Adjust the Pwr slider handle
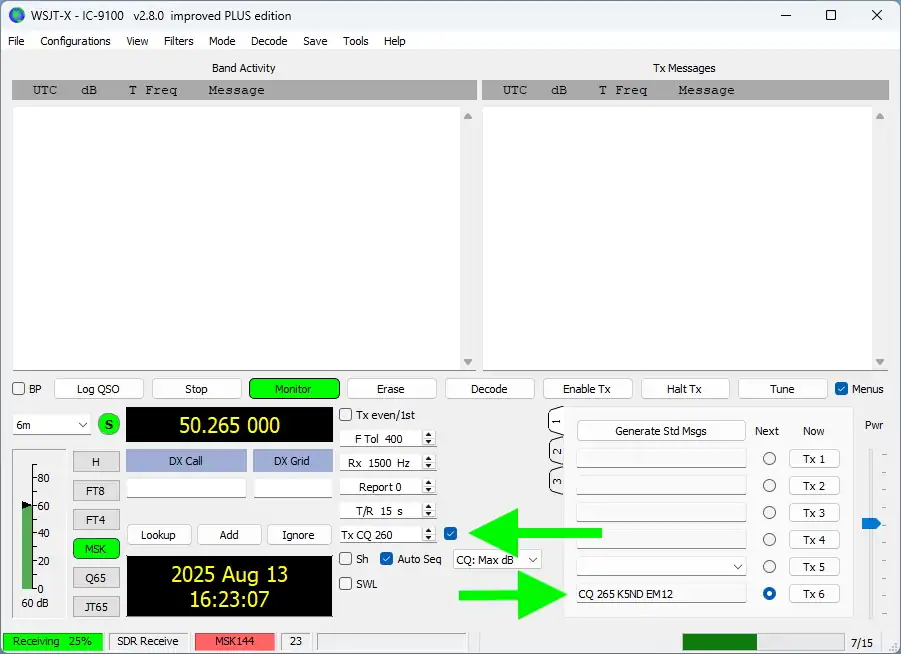 point(870,523)
